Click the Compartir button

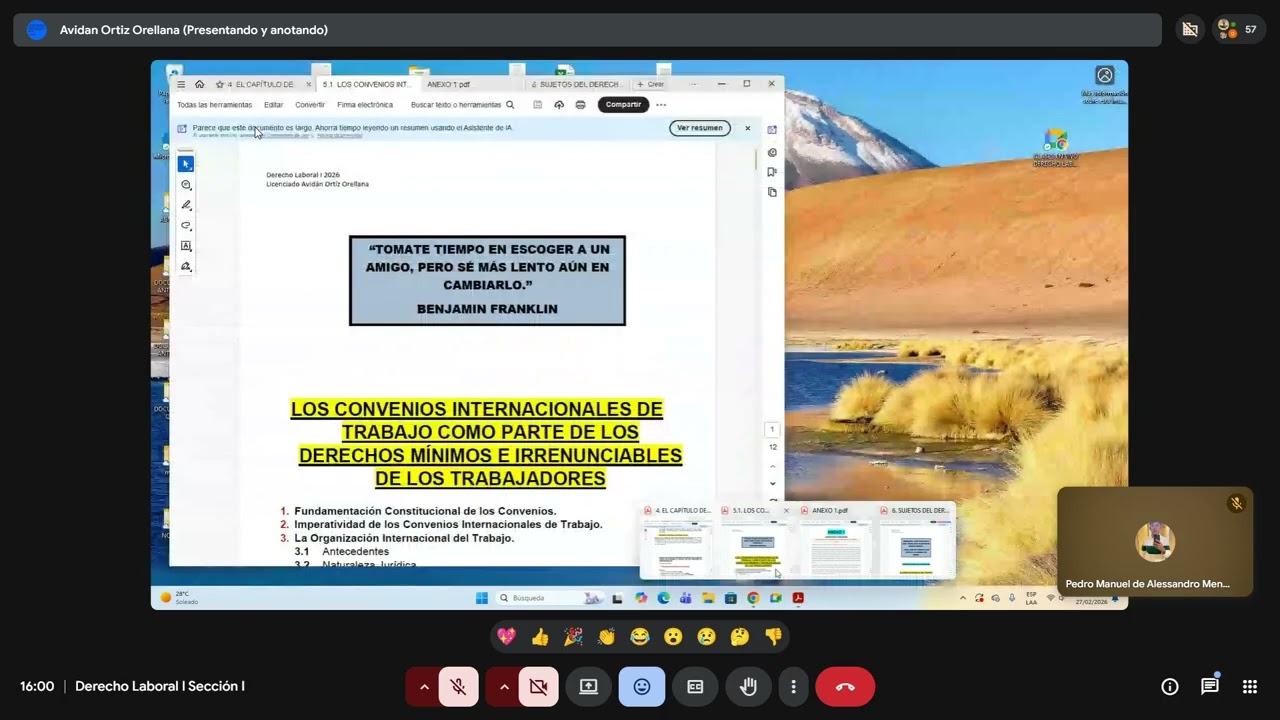coord(623,105)
